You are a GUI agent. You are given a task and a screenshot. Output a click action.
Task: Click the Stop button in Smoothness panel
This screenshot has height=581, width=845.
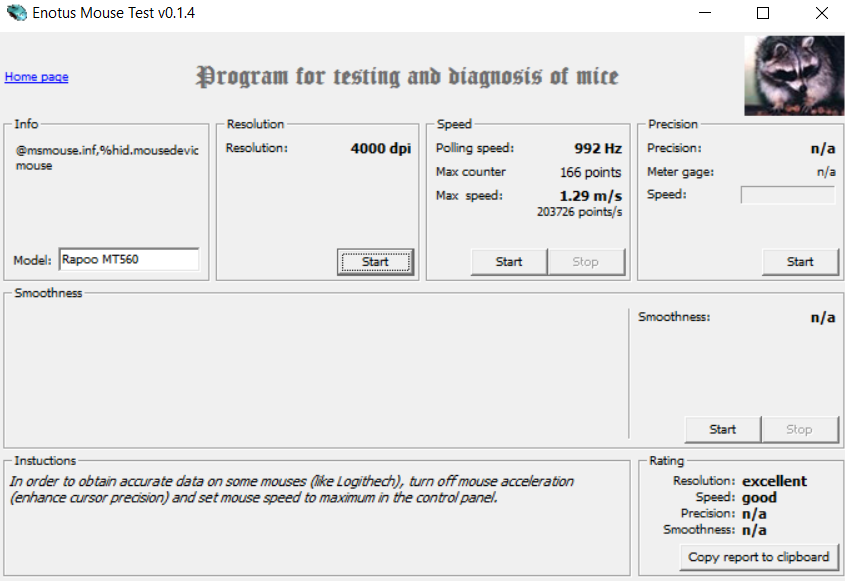tap(800, 430)
